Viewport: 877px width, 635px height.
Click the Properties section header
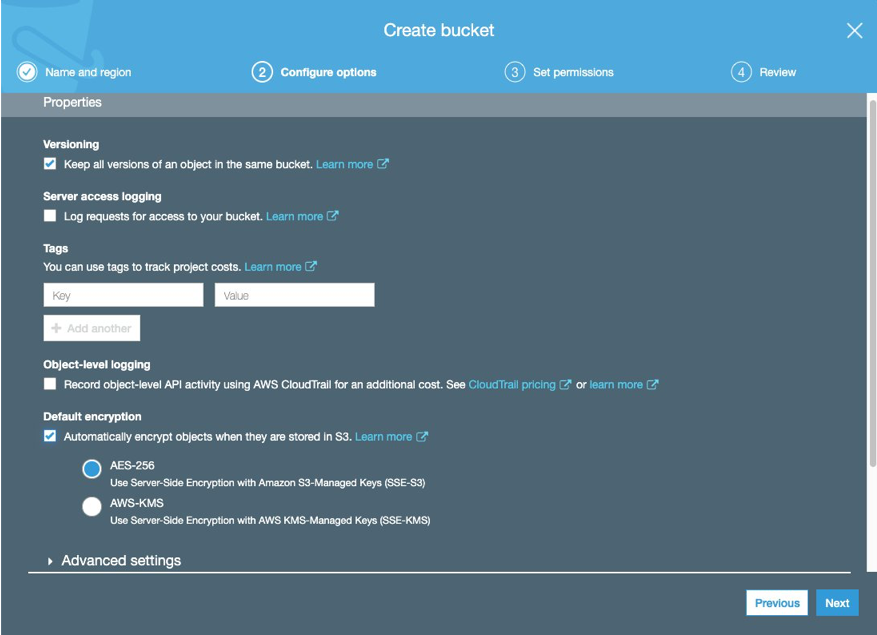click(x=73, y=102)
